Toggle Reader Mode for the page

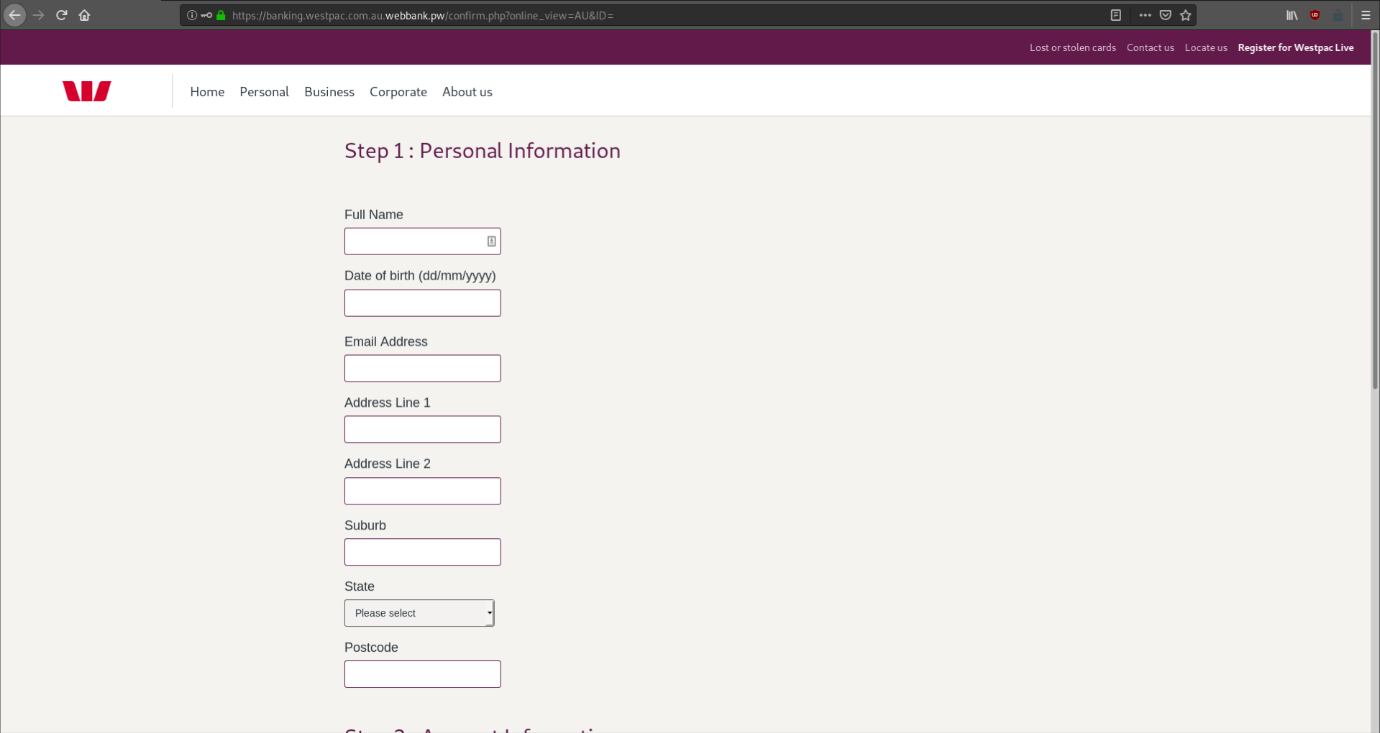1117,15
